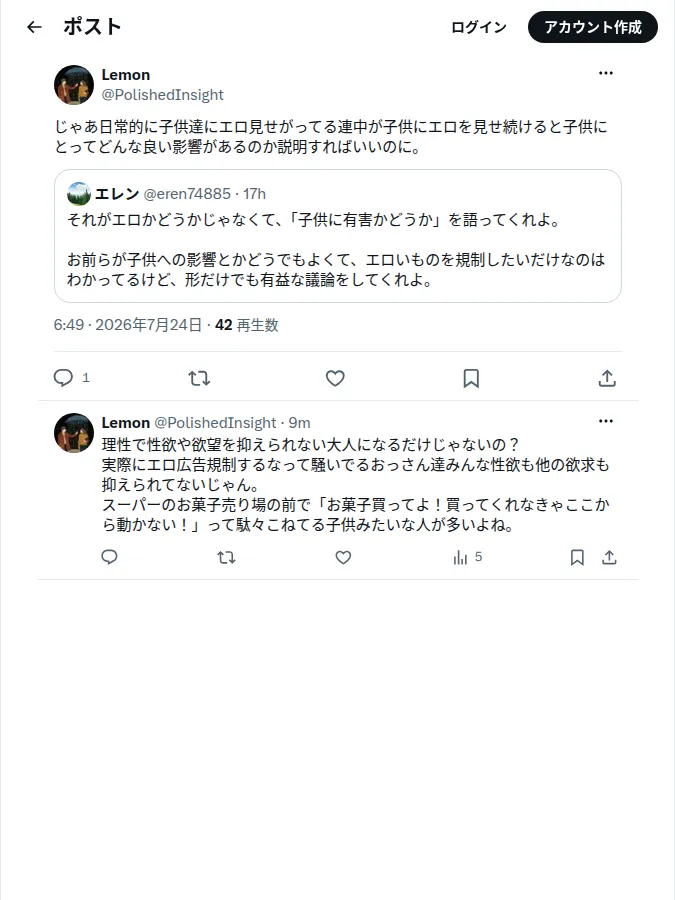Screen dimensions: 675x900
Task: Open the quoted post by エレン
Action: tap(338, 236)
